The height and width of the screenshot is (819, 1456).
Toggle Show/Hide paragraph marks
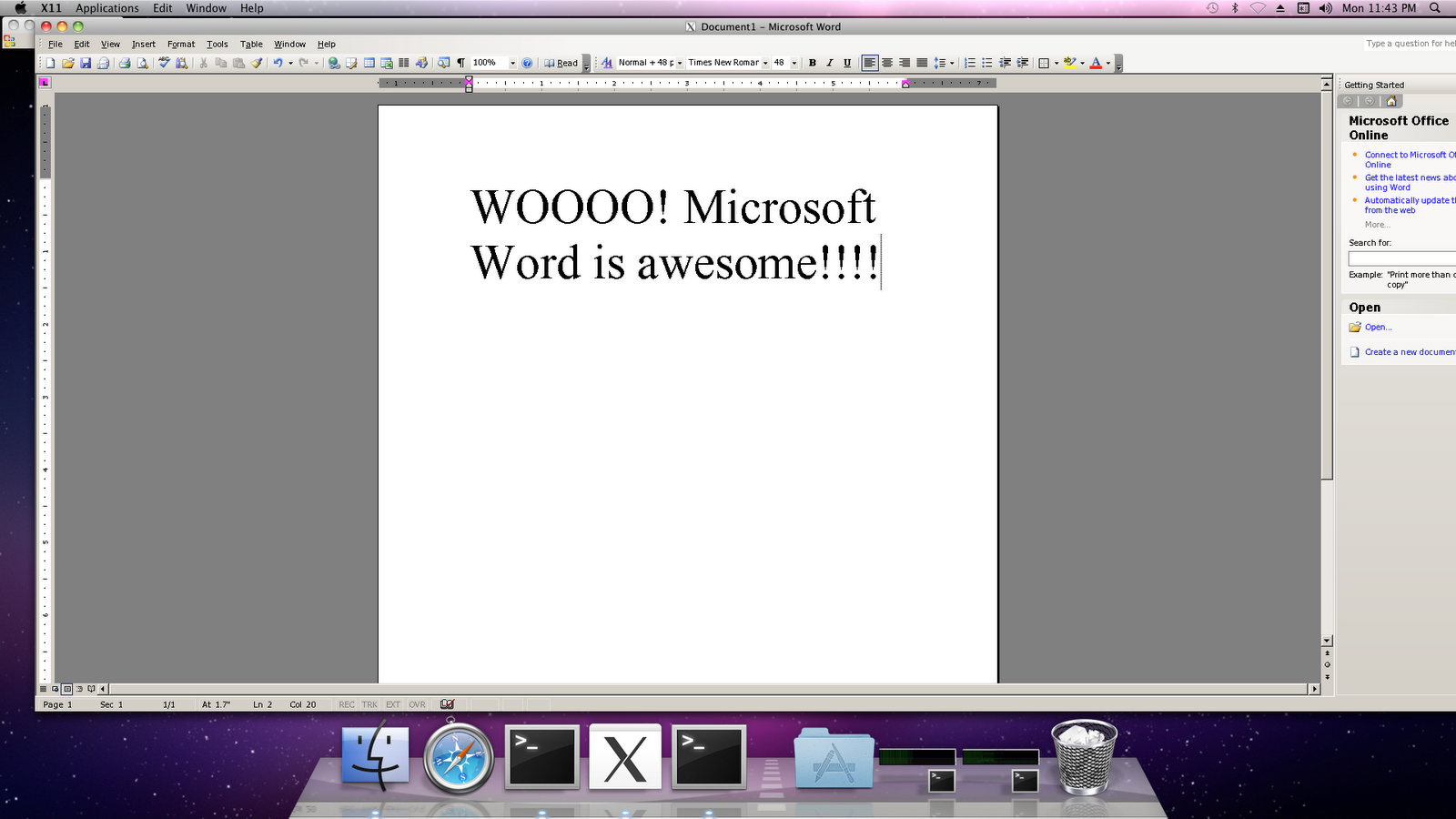[460, 63]
